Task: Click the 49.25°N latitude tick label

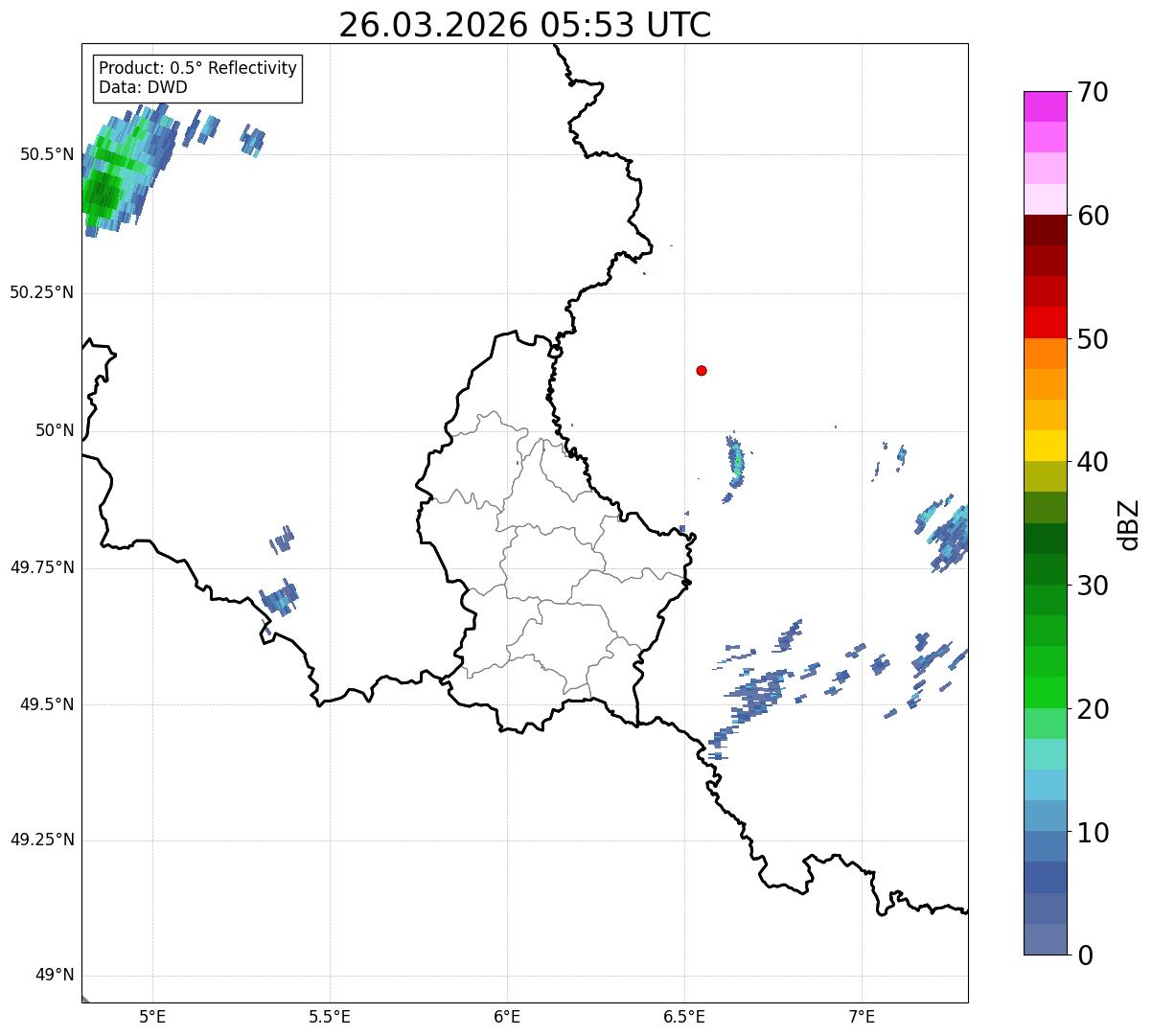Action: click(x=41, y=840)
